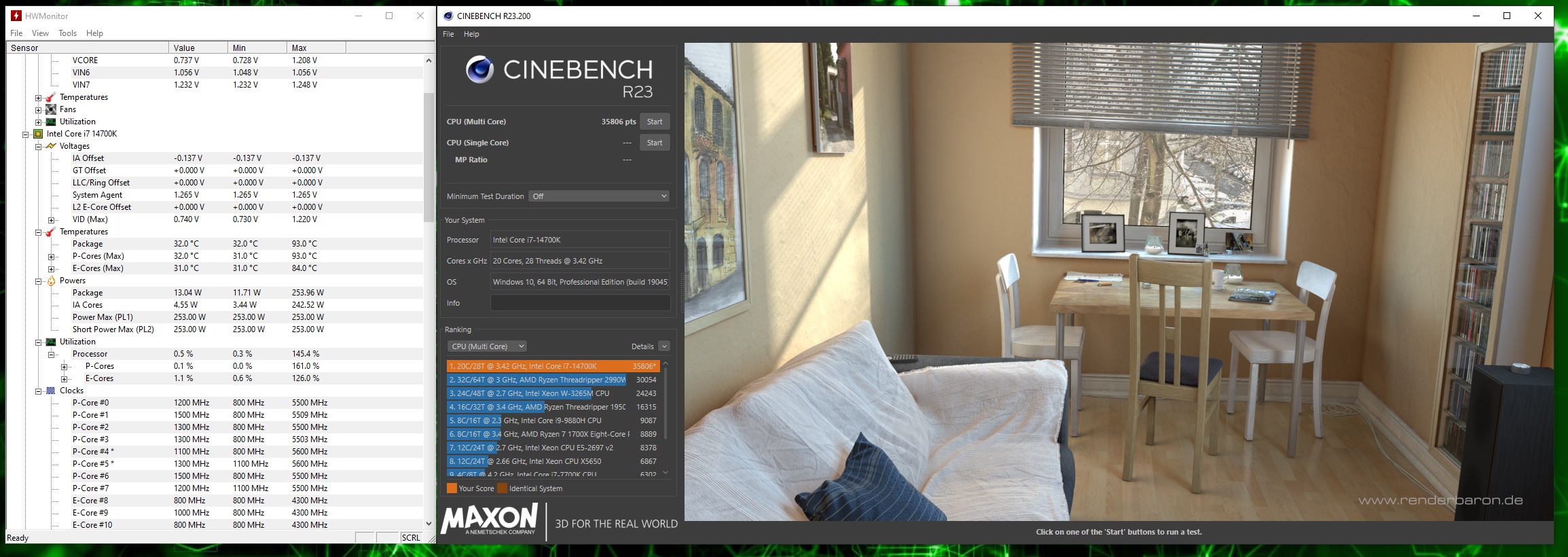This screenshot has width=1568, height=557.
Task: Open the CPU (Multi Core) ranking dropdown
Action: [x=487, y=346]
